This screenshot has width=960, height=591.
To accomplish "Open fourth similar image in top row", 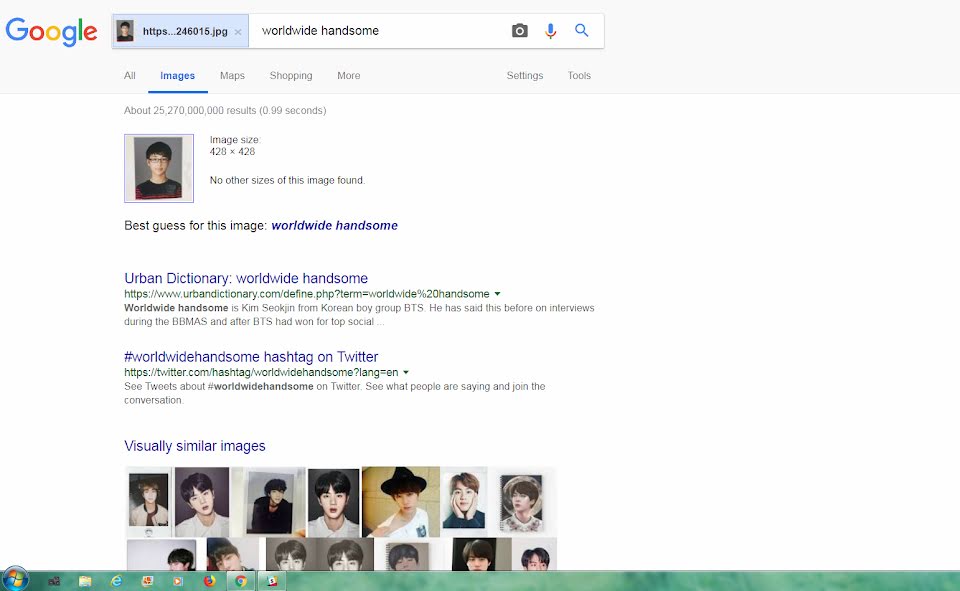I will 334,502.
